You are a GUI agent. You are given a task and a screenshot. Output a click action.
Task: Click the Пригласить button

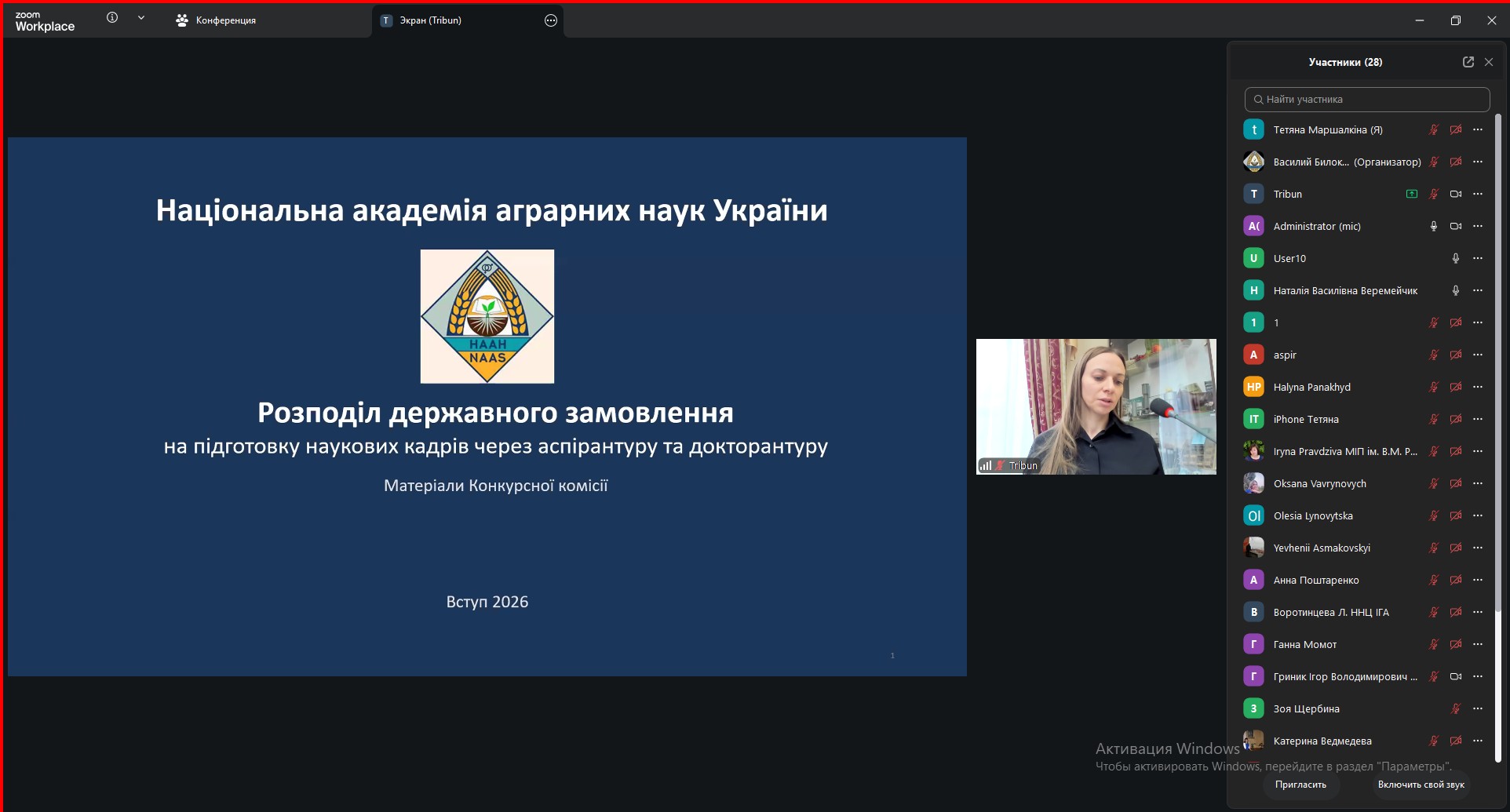(1300, 785)
